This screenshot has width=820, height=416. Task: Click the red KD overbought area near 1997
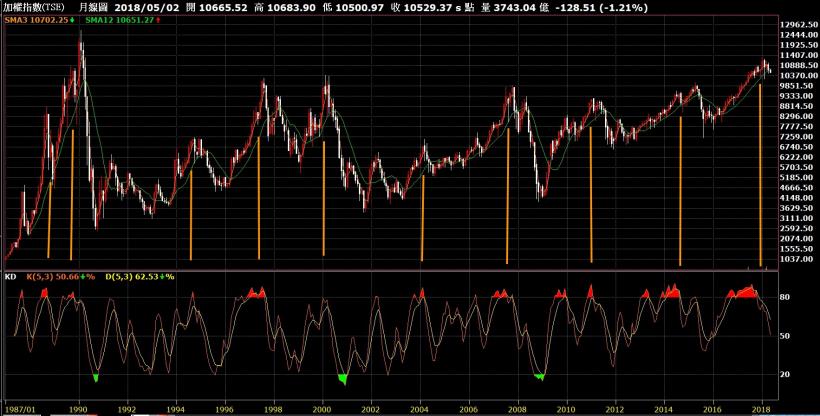256,293
